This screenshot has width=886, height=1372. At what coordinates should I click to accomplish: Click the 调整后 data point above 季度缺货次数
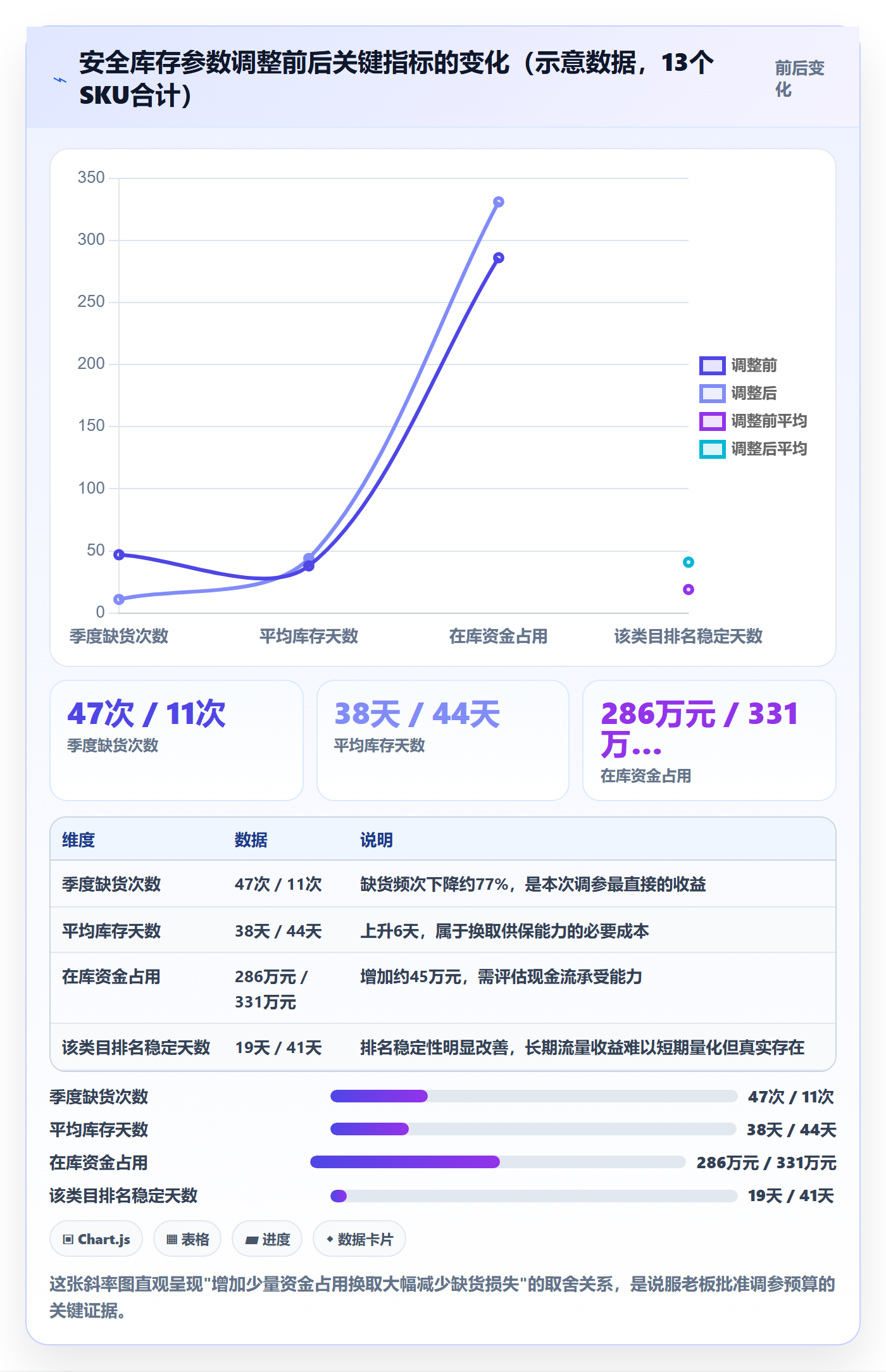pyautogui.click(x=119, y=599)
